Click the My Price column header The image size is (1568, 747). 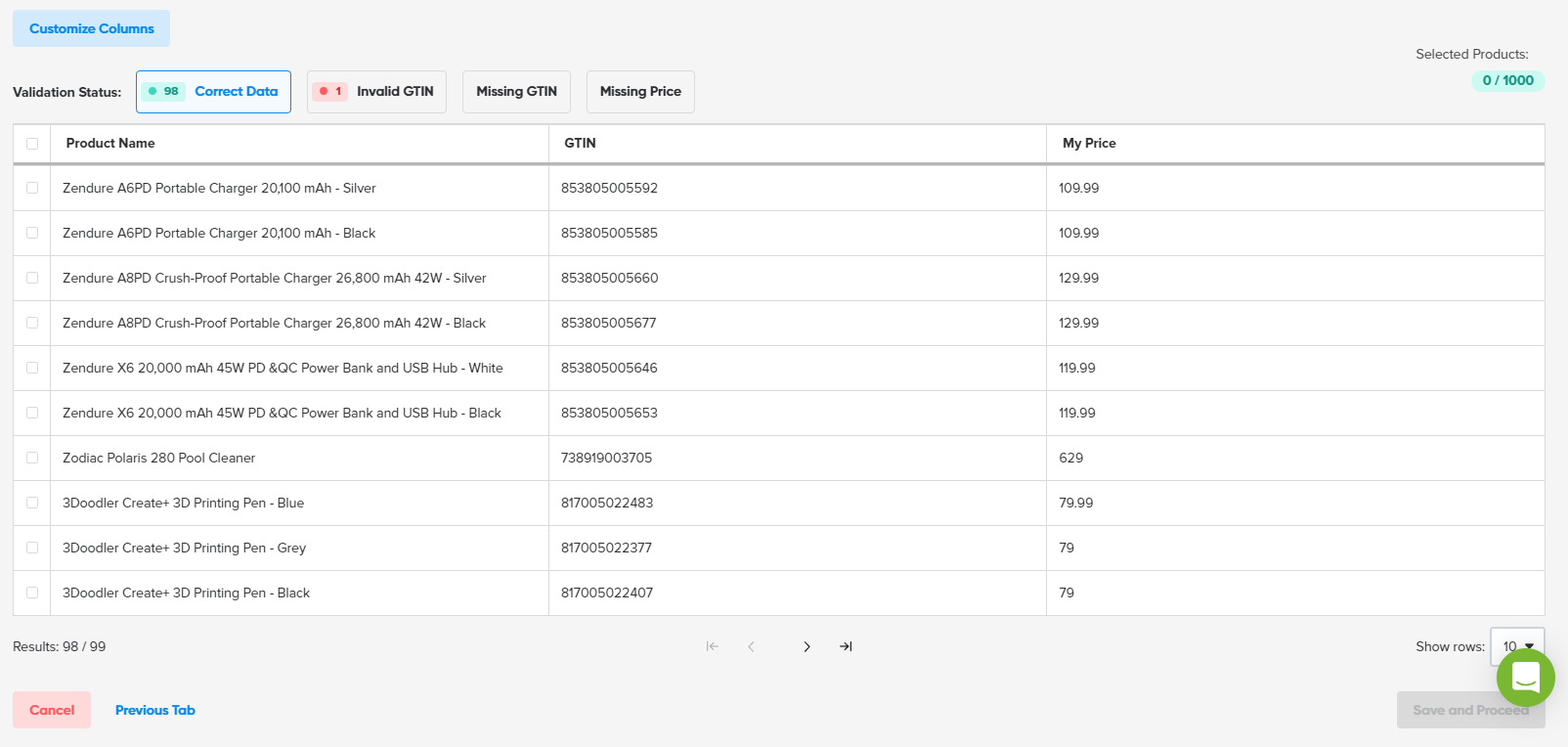pyautogui.click(x=1089, y=143)
